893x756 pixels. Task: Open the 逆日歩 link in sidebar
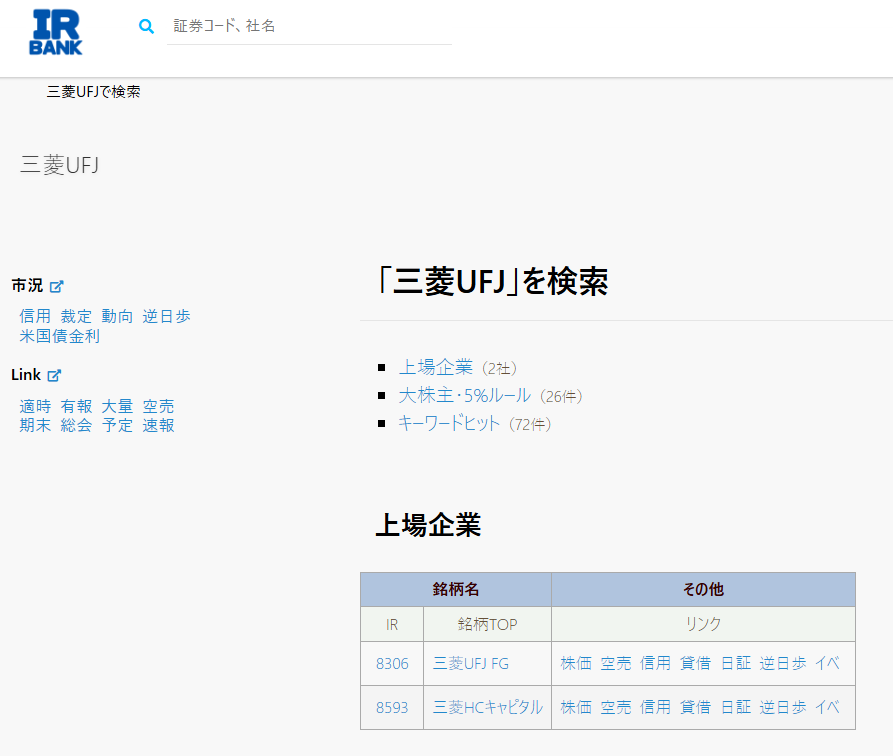pyautogui.click(x=166, y=316)
